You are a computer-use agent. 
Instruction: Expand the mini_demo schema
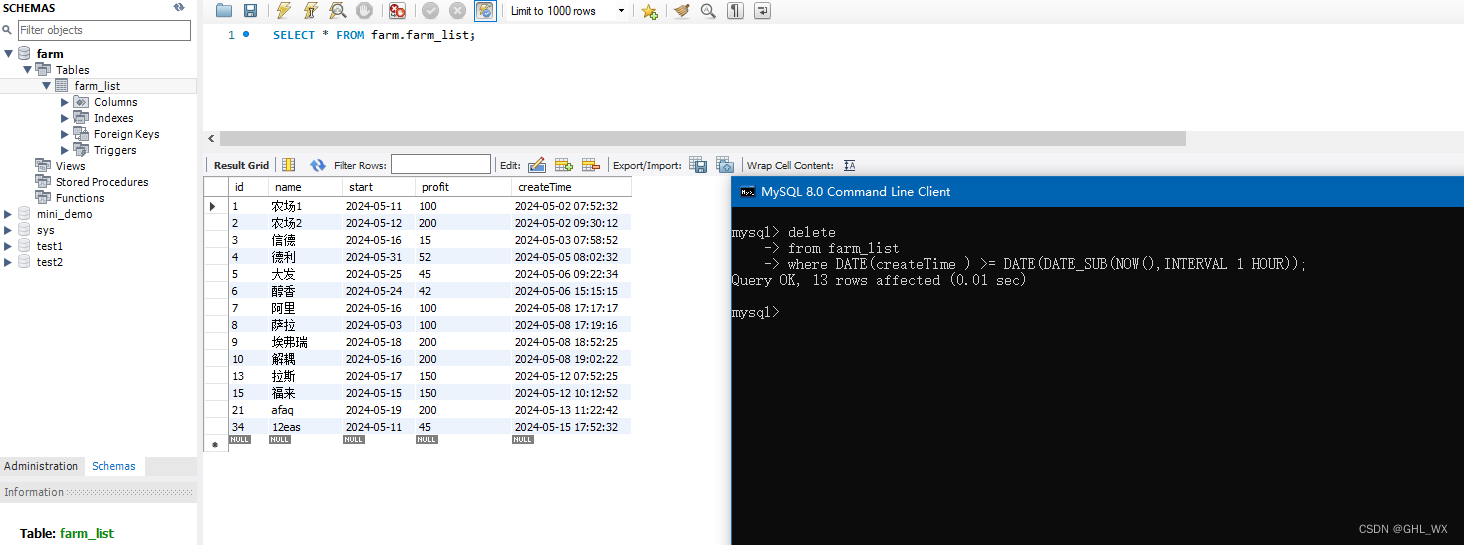(x=9, y=214)
